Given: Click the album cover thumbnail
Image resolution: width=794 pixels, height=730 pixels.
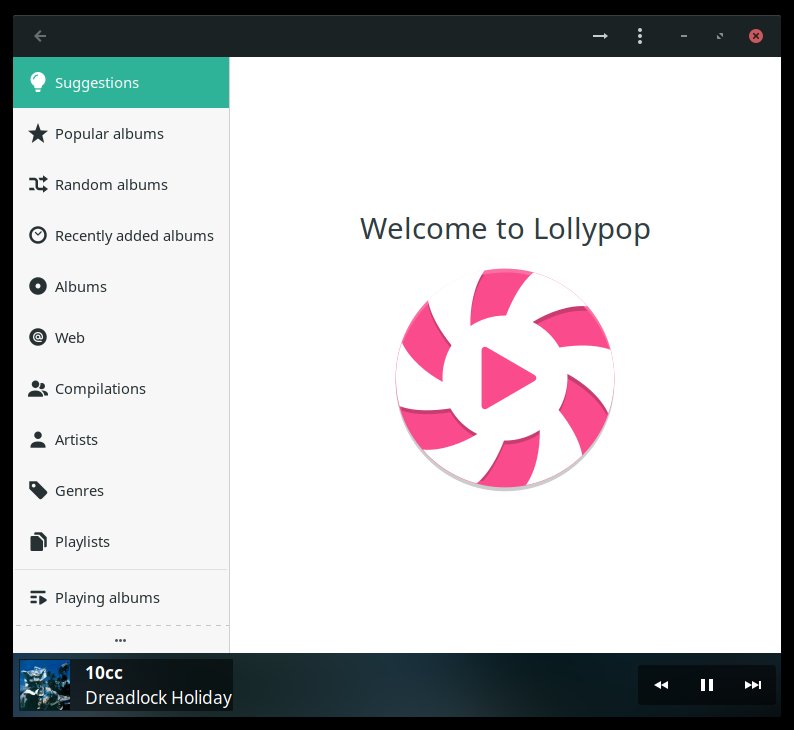Looking at the screenshot, I should coord(45,685).
